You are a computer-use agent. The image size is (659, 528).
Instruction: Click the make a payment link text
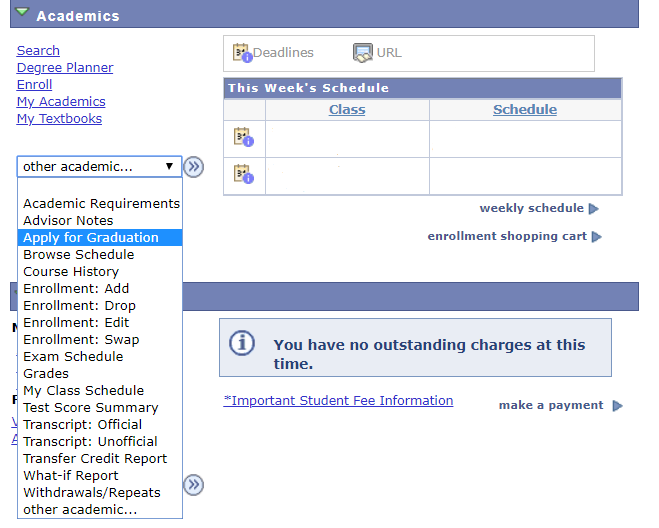coord(551,405)
